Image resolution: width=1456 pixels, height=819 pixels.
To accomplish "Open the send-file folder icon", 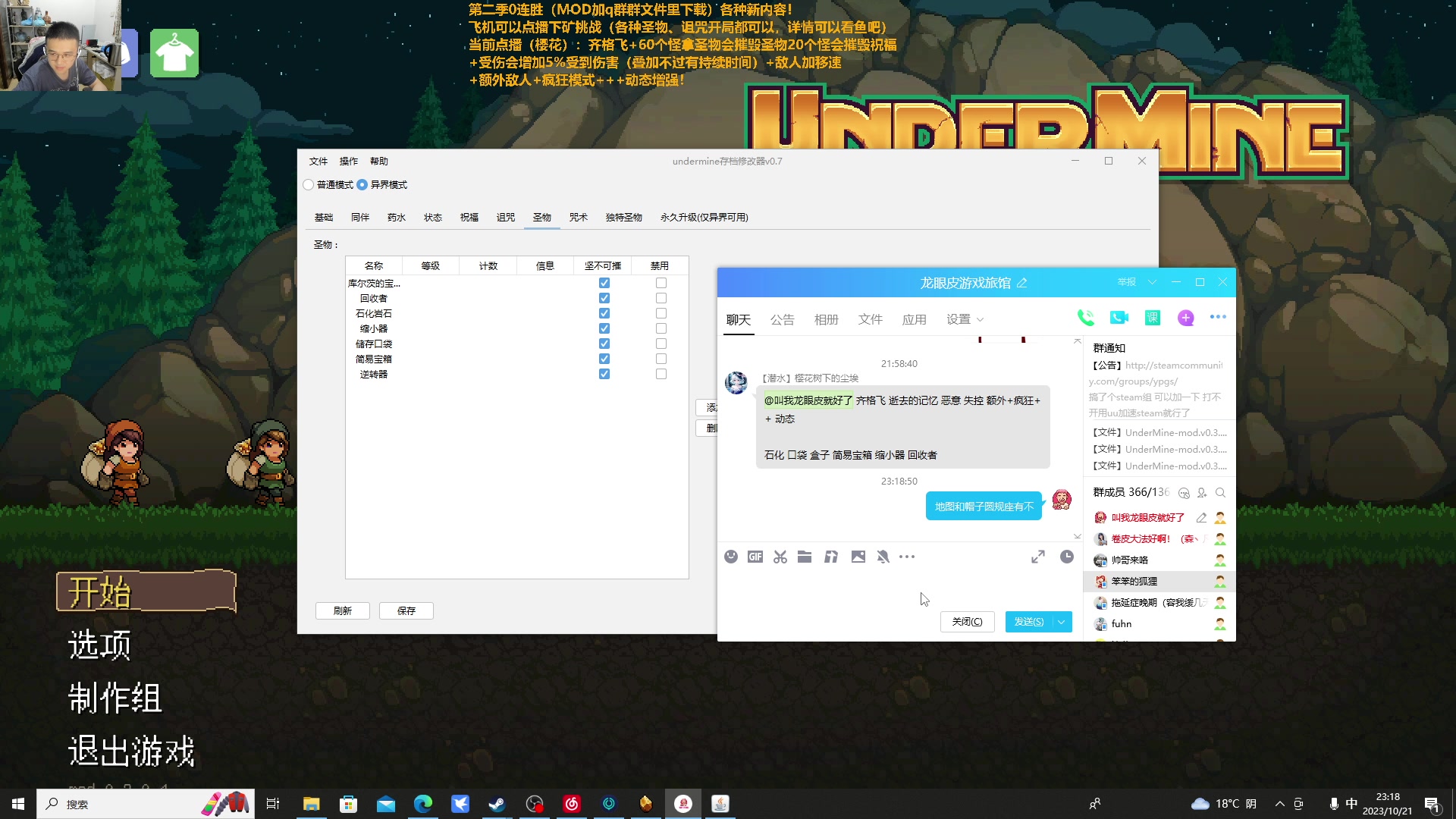I will click(805, 557).
